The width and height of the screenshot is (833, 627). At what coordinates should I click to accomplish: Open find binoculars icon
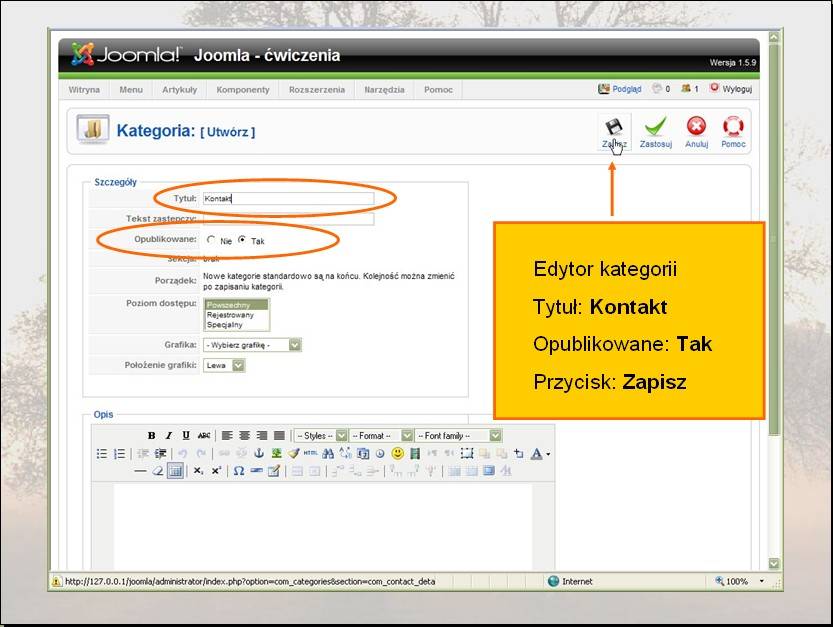point(328,453)
